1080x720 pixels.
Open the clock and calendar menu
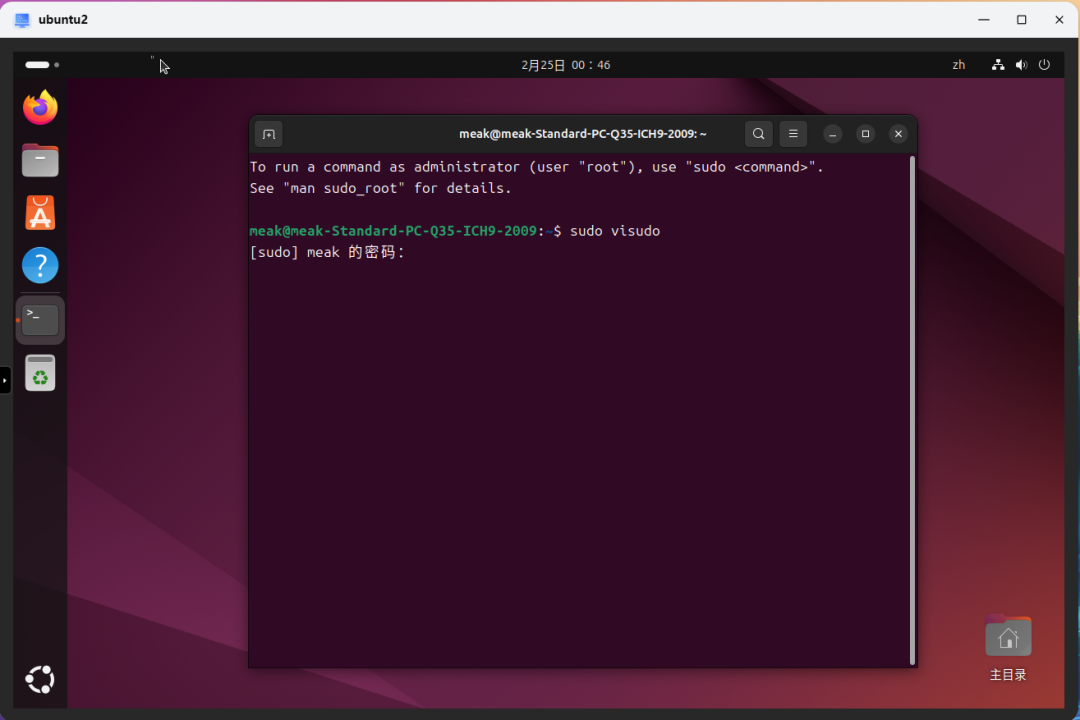coord(565,65)
